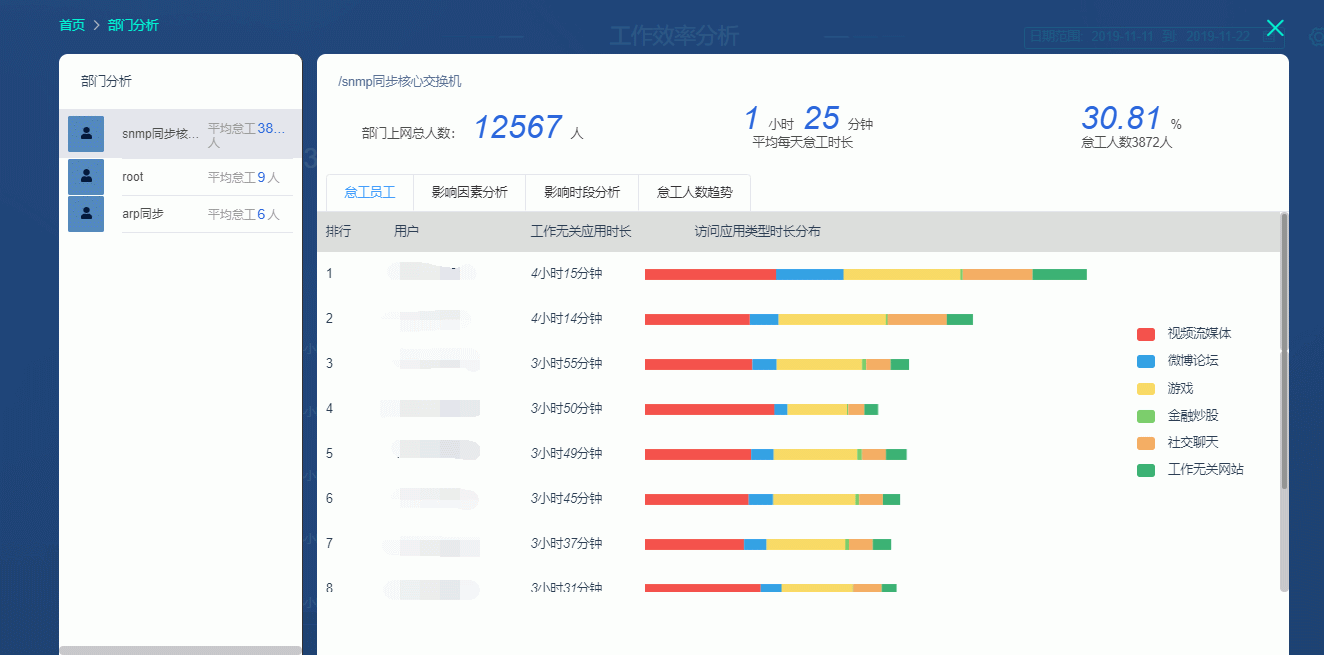
Task: Click the 部门分析 breadcrumb link
Action: click(133, 25)
